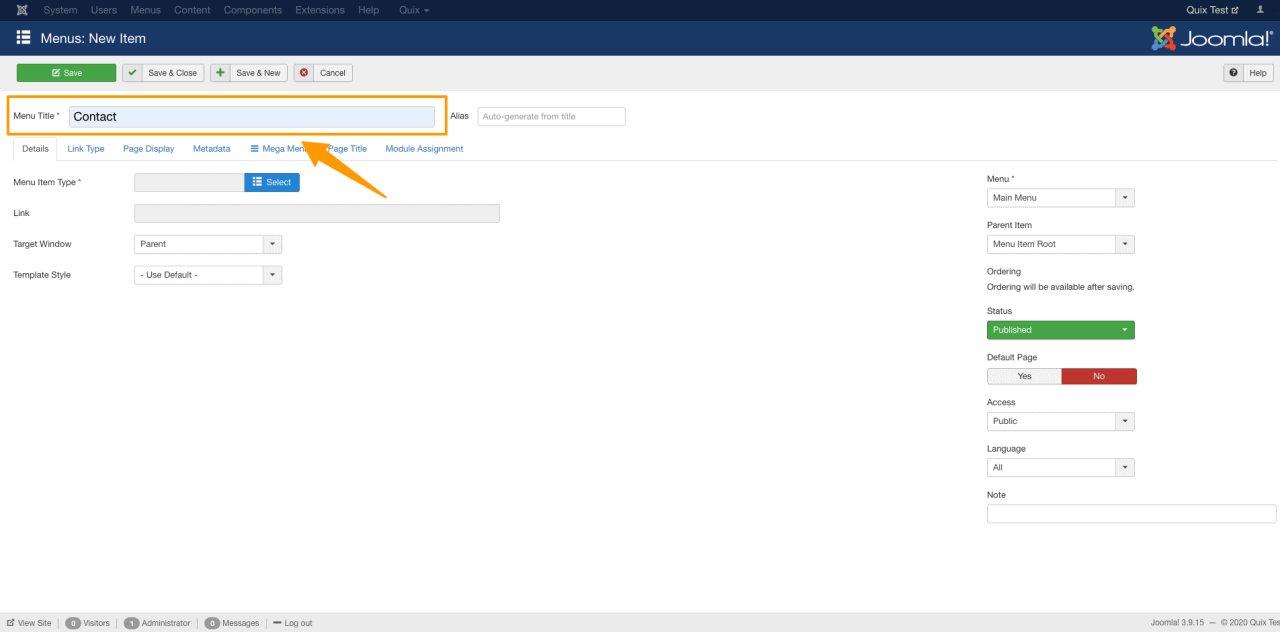The width and height of the screenshot is (1280, 632).
Task: Click the Select menu item type button
Action: pos(271,182)
